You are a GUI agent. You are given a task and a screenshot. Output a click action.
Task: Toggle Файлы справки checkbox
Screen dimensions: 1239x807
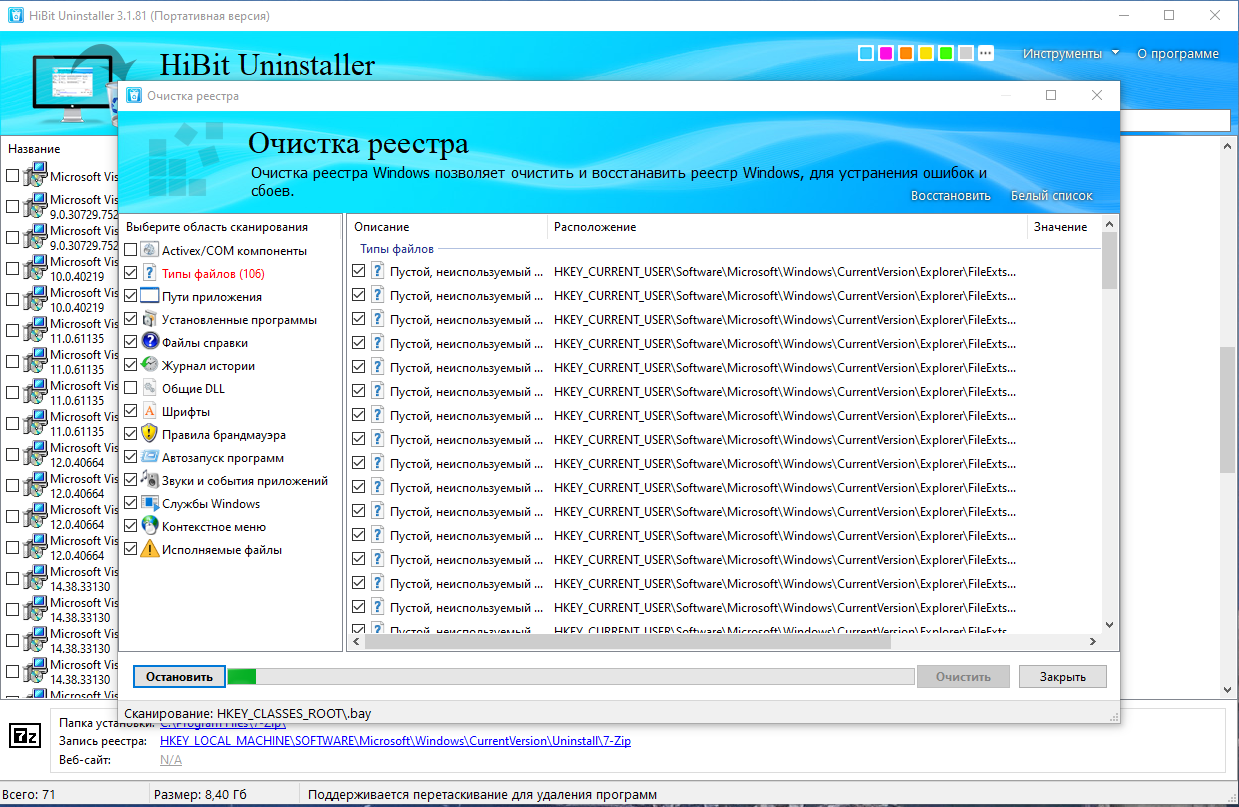coord(131,342)
